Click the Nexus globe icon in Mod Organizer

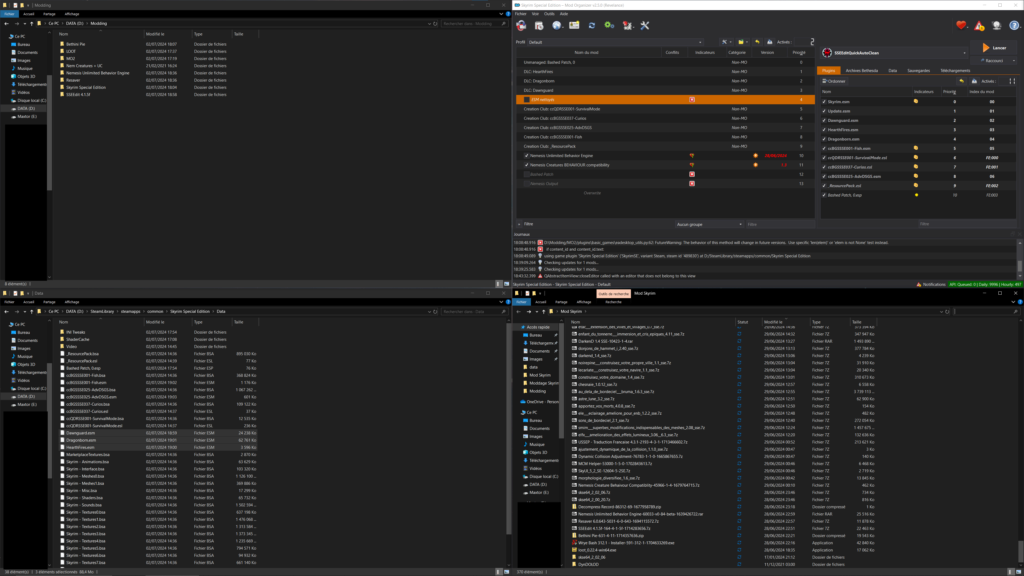point(556,25)
